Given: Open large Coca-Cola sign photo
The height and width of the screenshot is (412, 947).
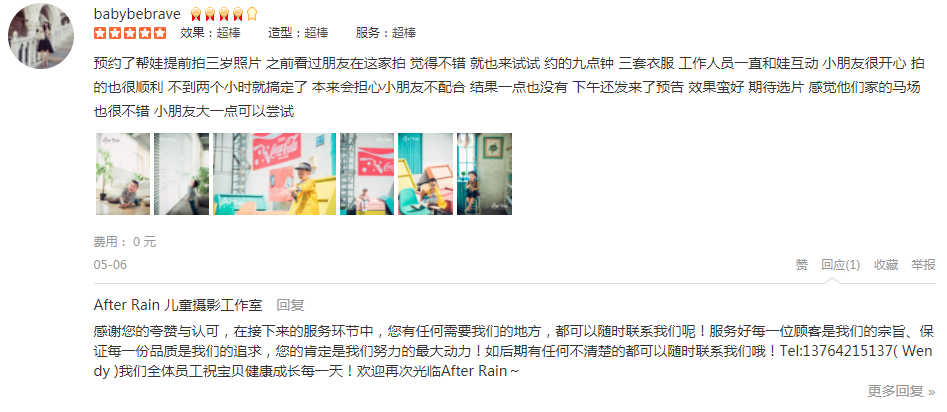Looking at the screenshot, I should pyautogui.click(x=275, y=174).
